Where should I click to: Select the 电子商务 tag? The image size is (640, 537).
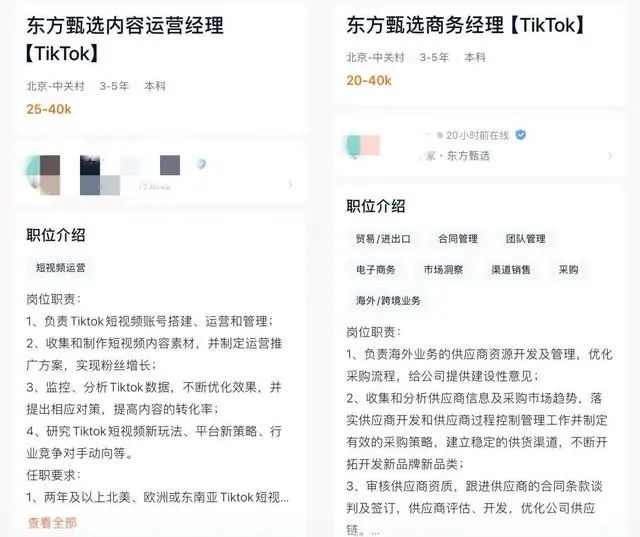click(x=376, y=270)
